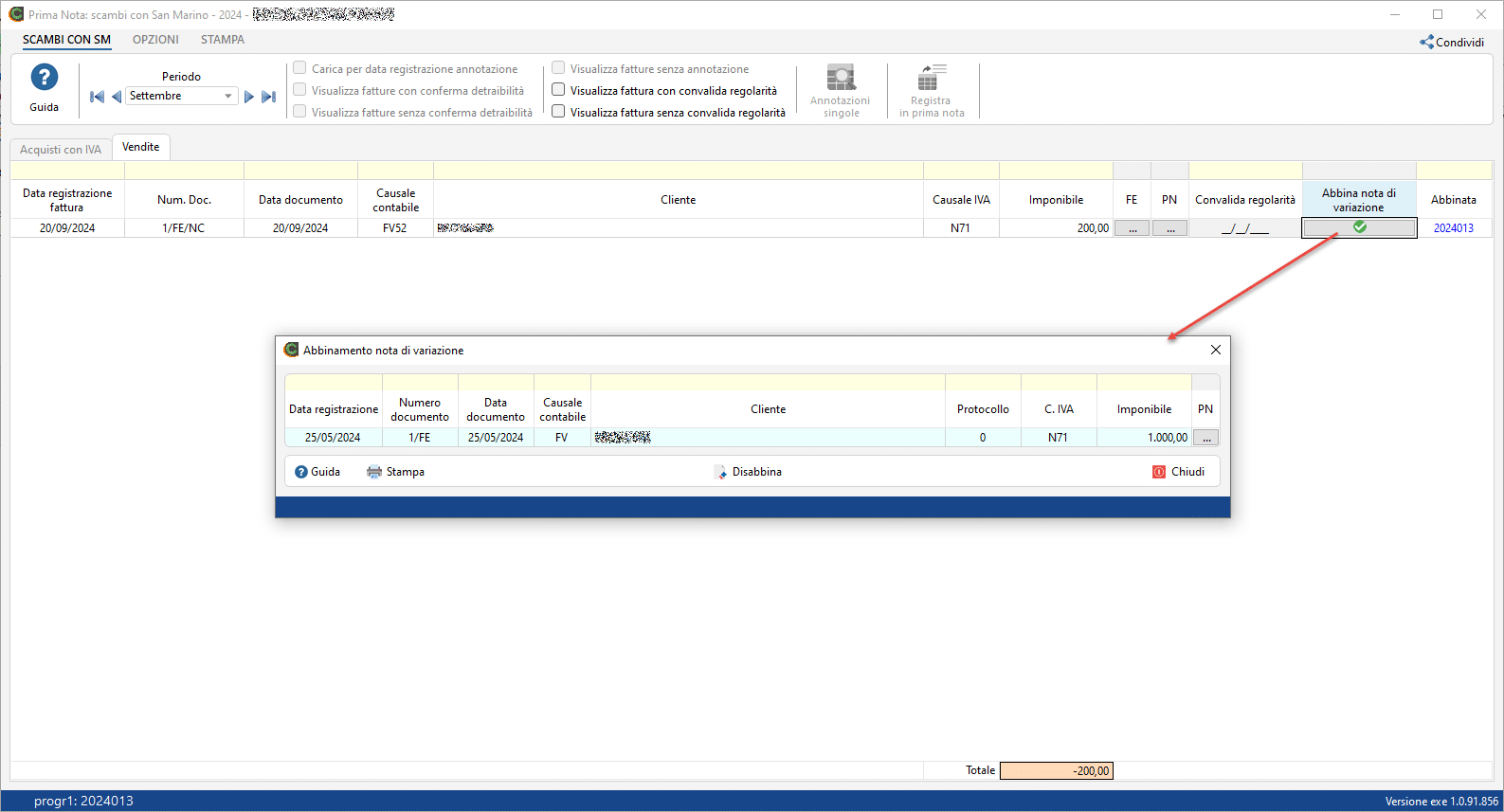Select the FV52 causale cell
This screenshot has width=1504, height=812.
tap(395, 228)
